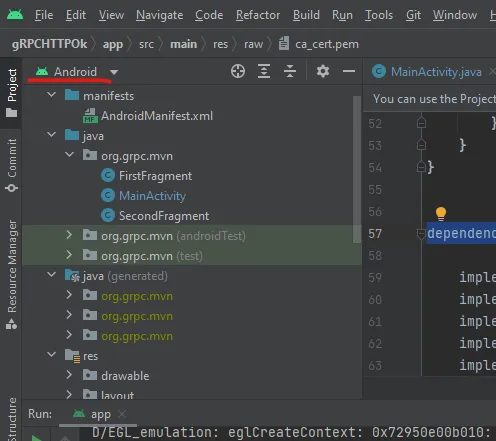Open the Navigate menu

pyautogui.click(x=159, y=15)
